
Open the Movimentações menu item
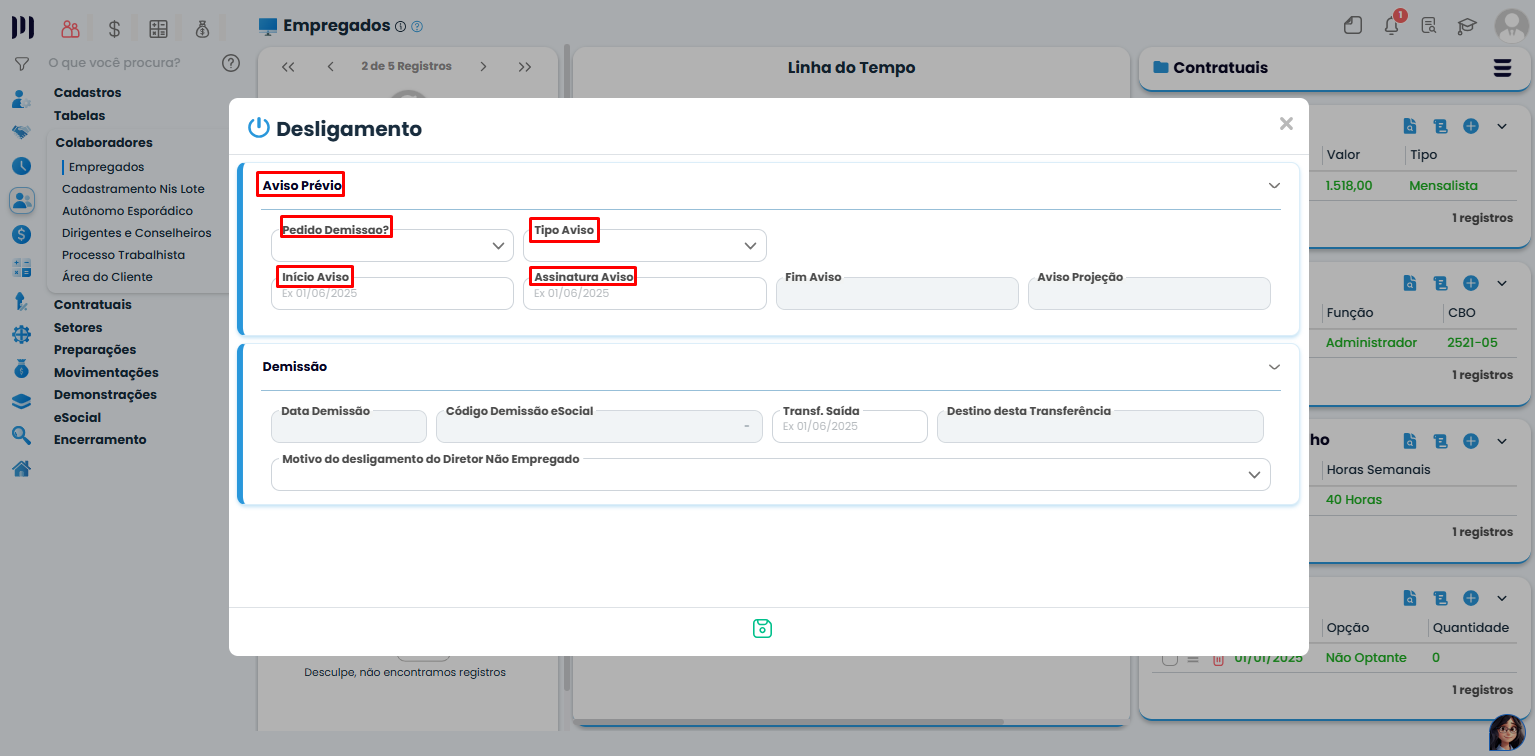(x=106, y=373)
